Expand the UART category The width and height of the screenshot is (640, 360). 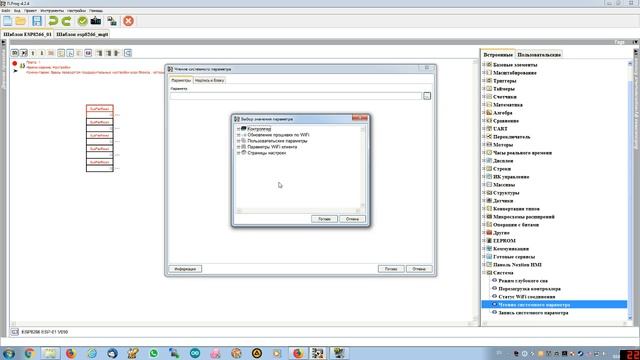pos(484,129)
